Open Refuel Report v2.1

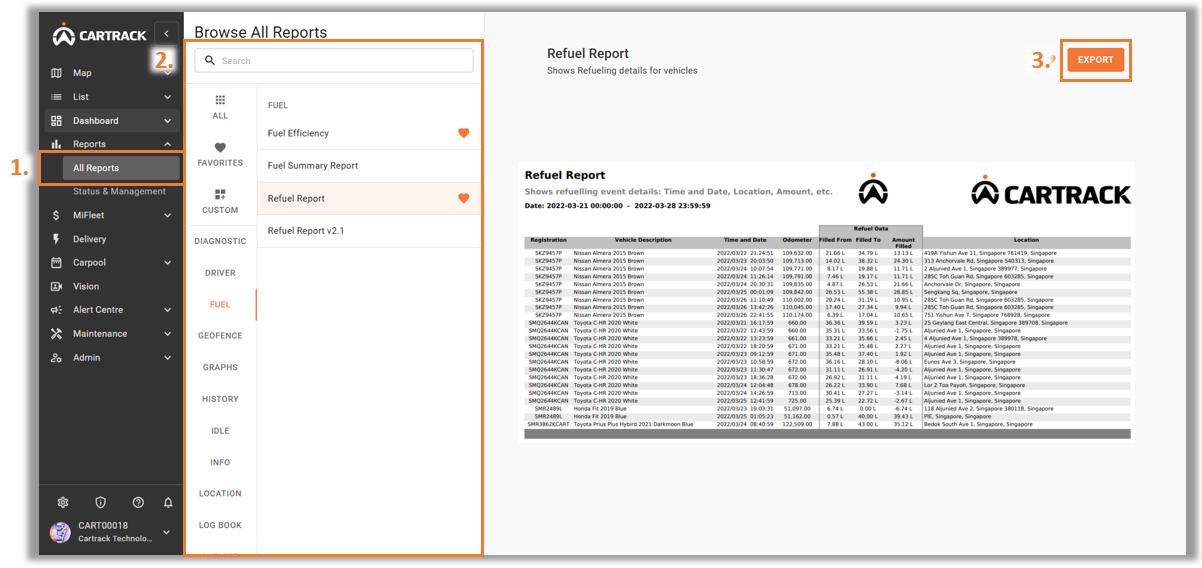(368, 231)
